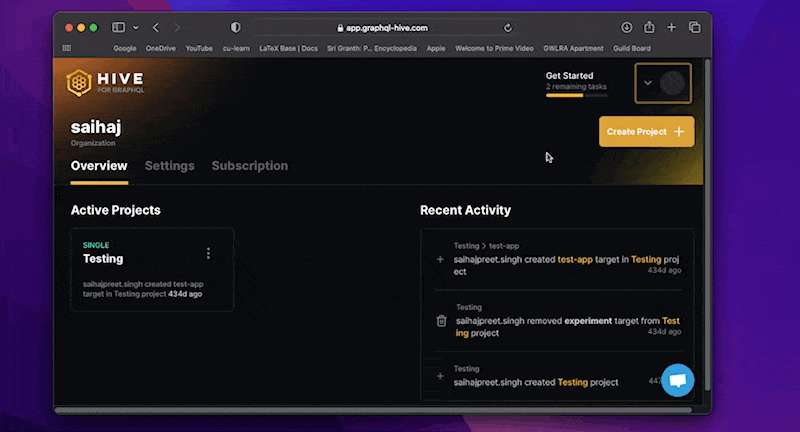Click the experiment target name text

pyautogui.click(x=588, y=321)
